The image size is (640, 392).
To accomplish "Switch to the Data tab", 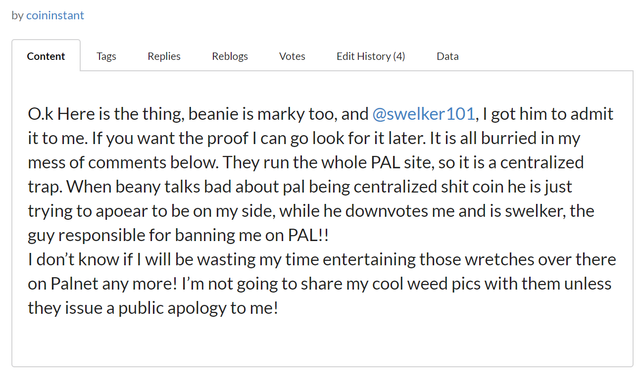I will 447,56.
